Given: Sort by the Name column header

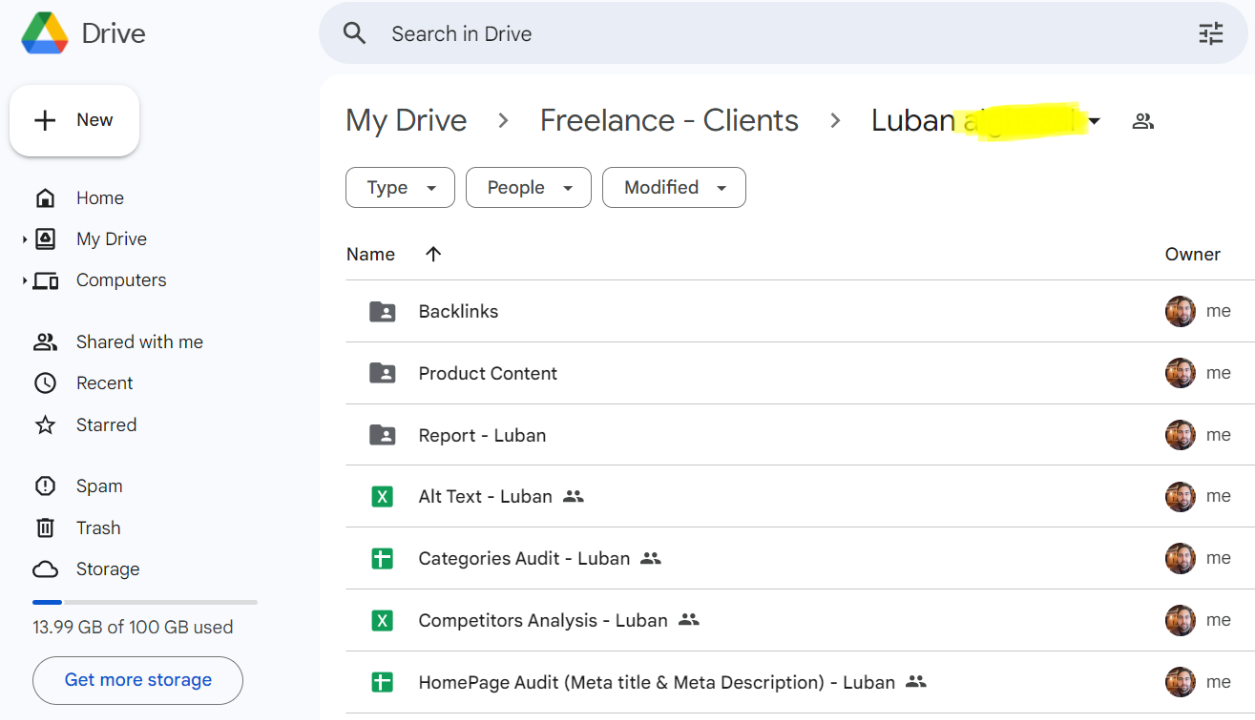Looking at the screenshot, I should [x=370, y=254].
